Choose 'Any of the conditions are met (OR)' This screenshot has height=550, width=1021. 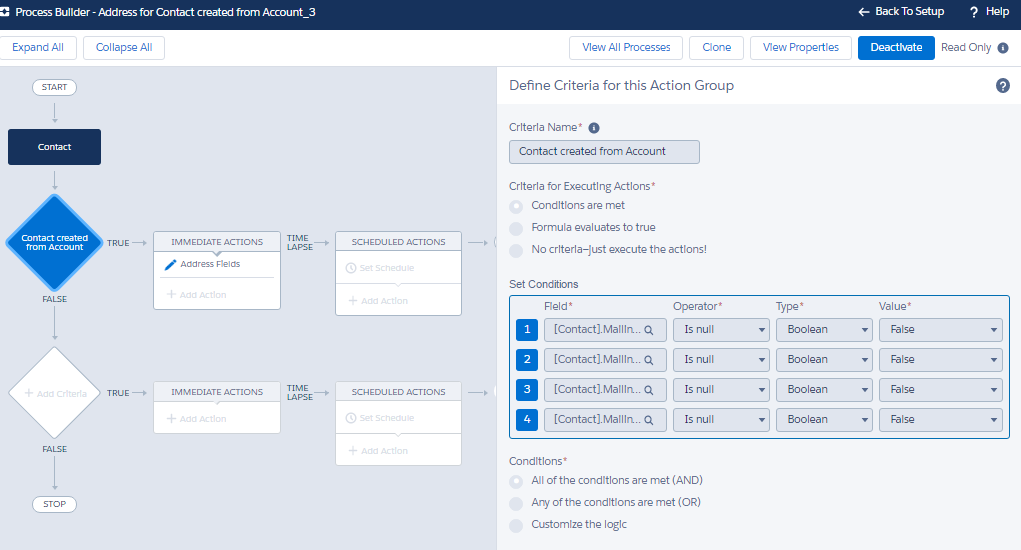(516, 503)
